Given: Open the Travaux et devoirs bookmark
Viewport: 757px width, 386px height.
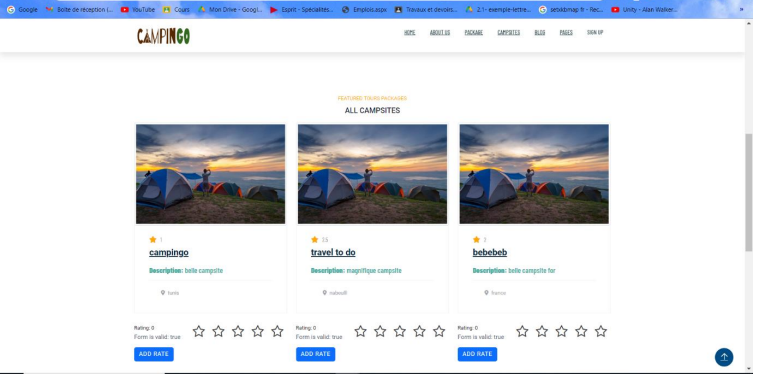Looking at the screenshot, I should (426, 9).
